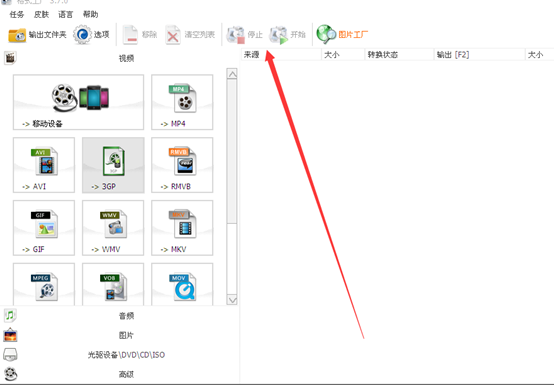Open the 语言 language menu
Viewport: 554px width, 385px height.
click(66, 14)
